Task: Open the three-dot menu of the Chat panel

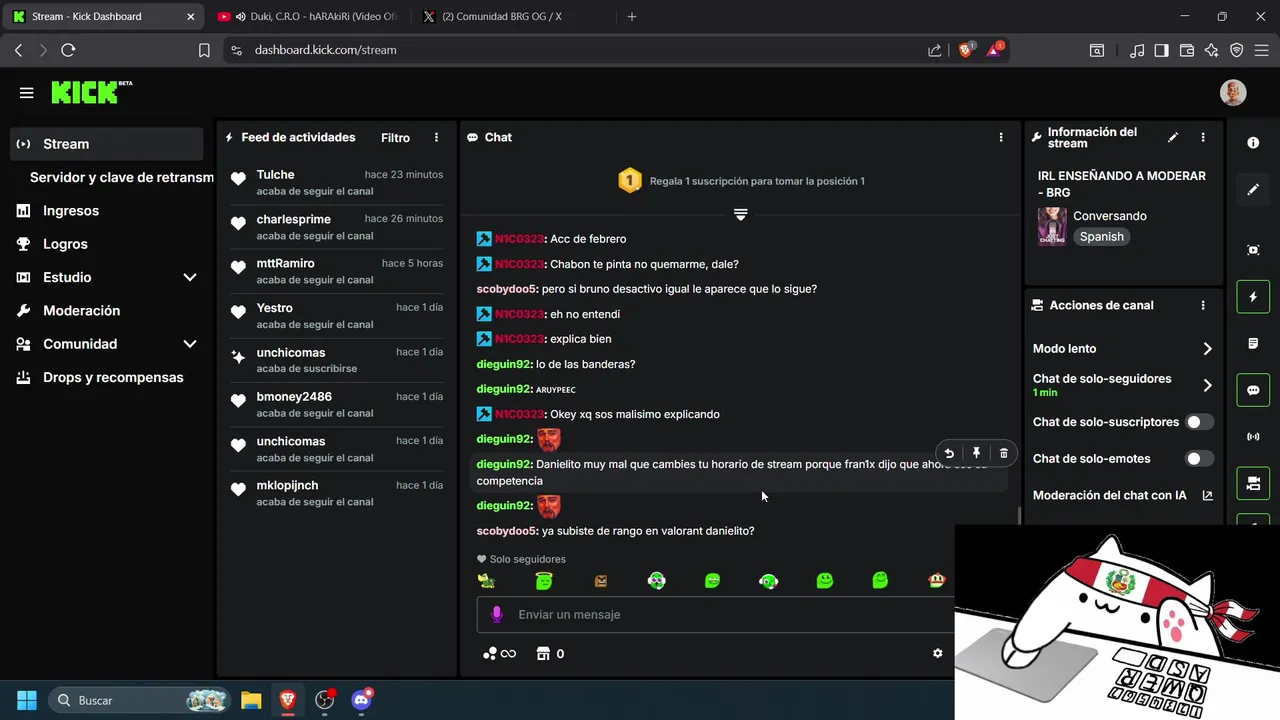Action: tap(1001, 138)
